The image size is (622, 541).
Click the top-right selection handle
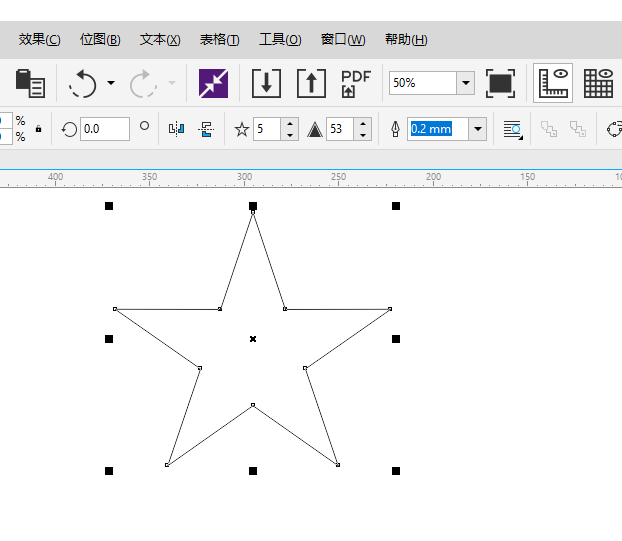click(x=396, y=206)
